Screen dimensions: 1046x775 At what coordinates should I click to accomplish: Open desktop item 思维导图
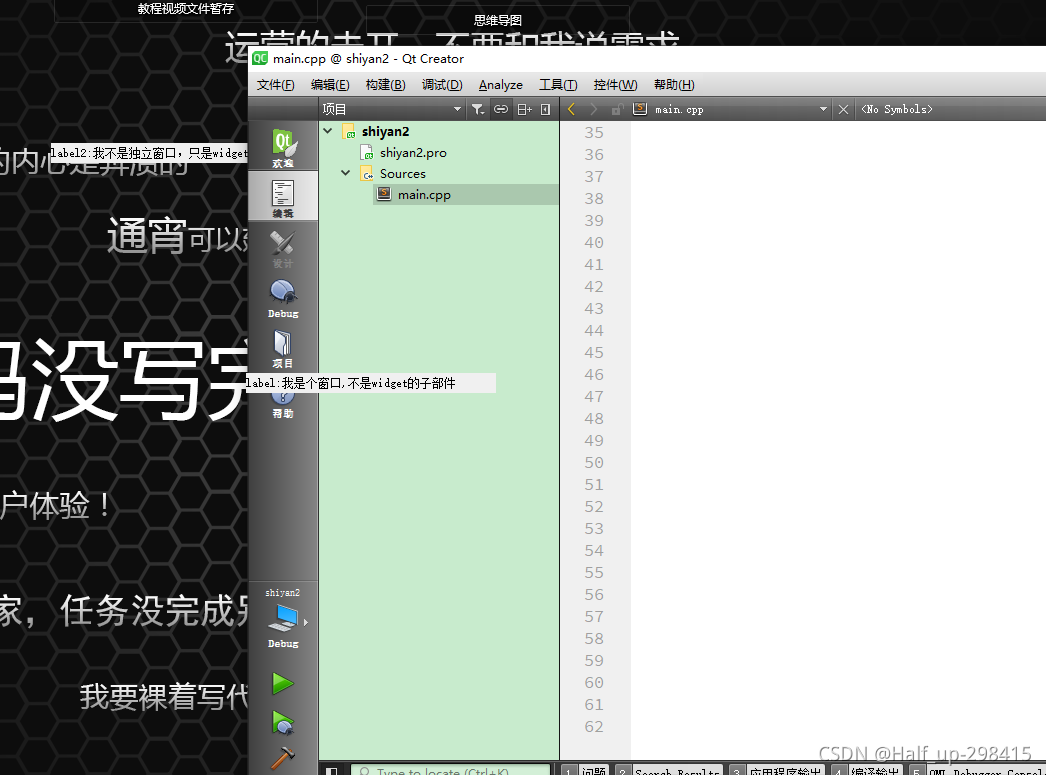click(498, 21)
